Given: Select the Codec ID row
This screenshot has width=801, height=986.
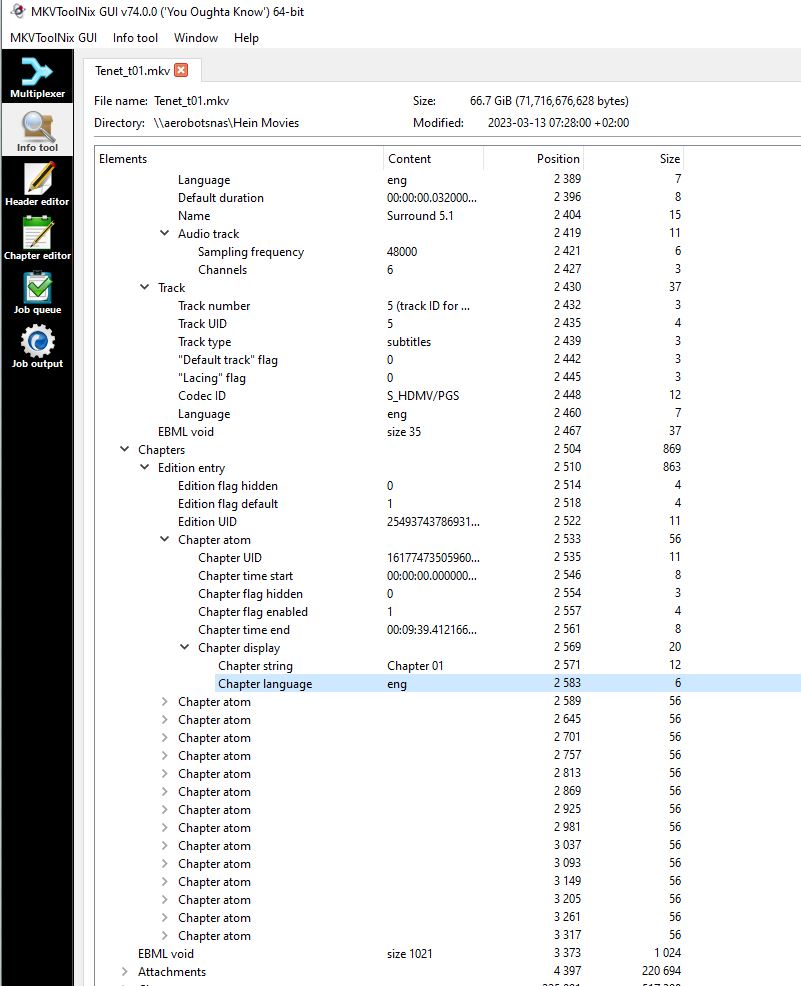Looking at the screenshot, I should pos(448,396).
